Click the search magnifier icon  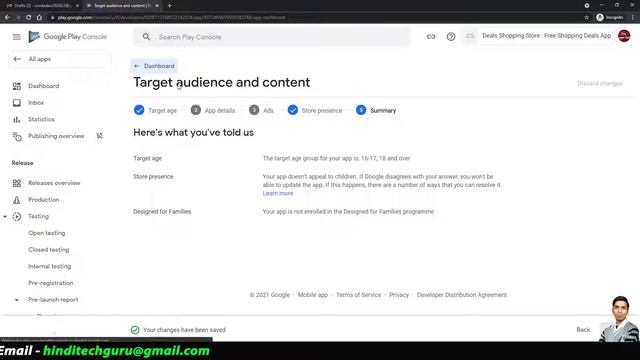(146, 37)
